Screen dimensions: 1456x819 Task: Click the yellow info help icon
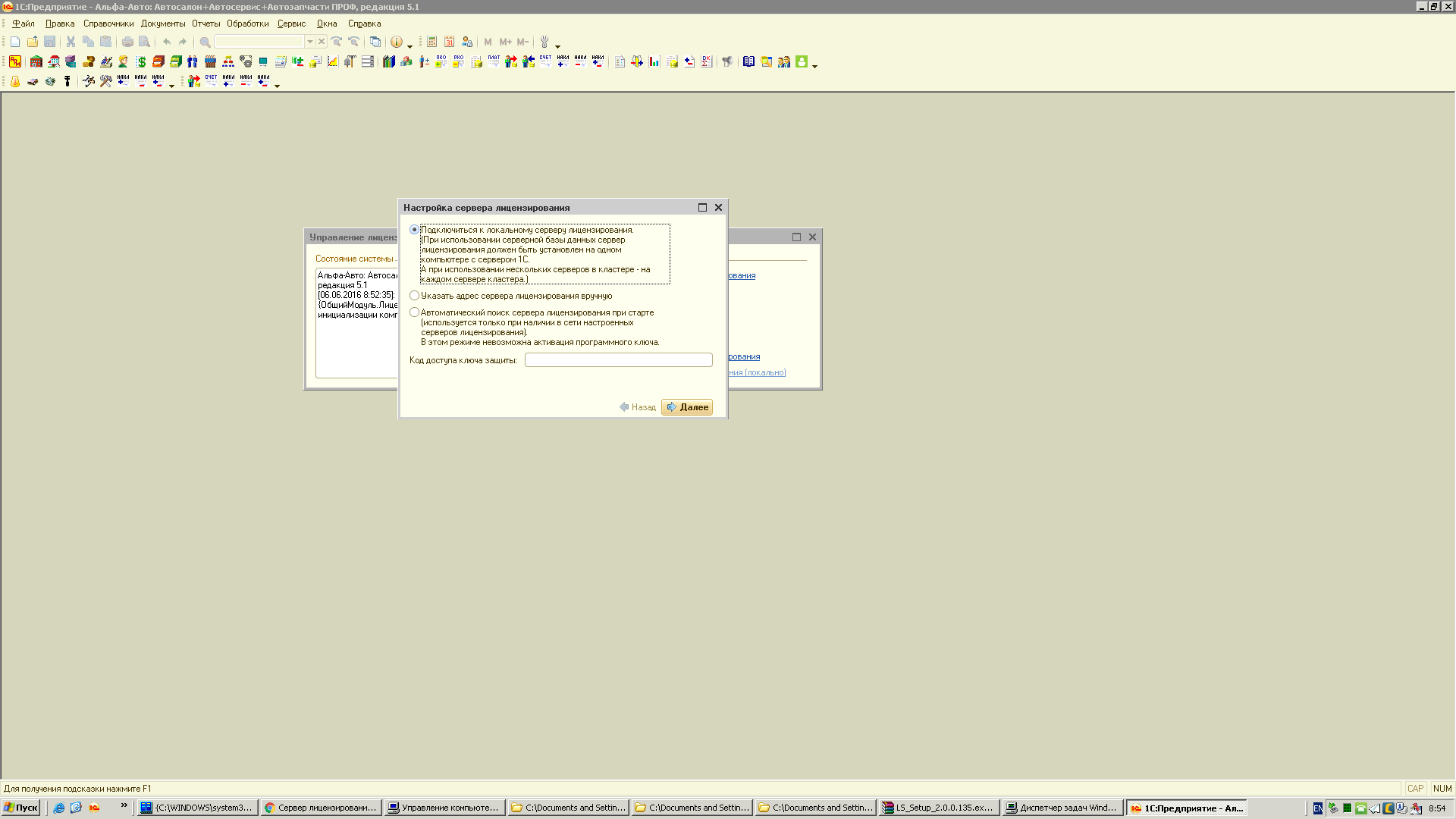point(397,42)
